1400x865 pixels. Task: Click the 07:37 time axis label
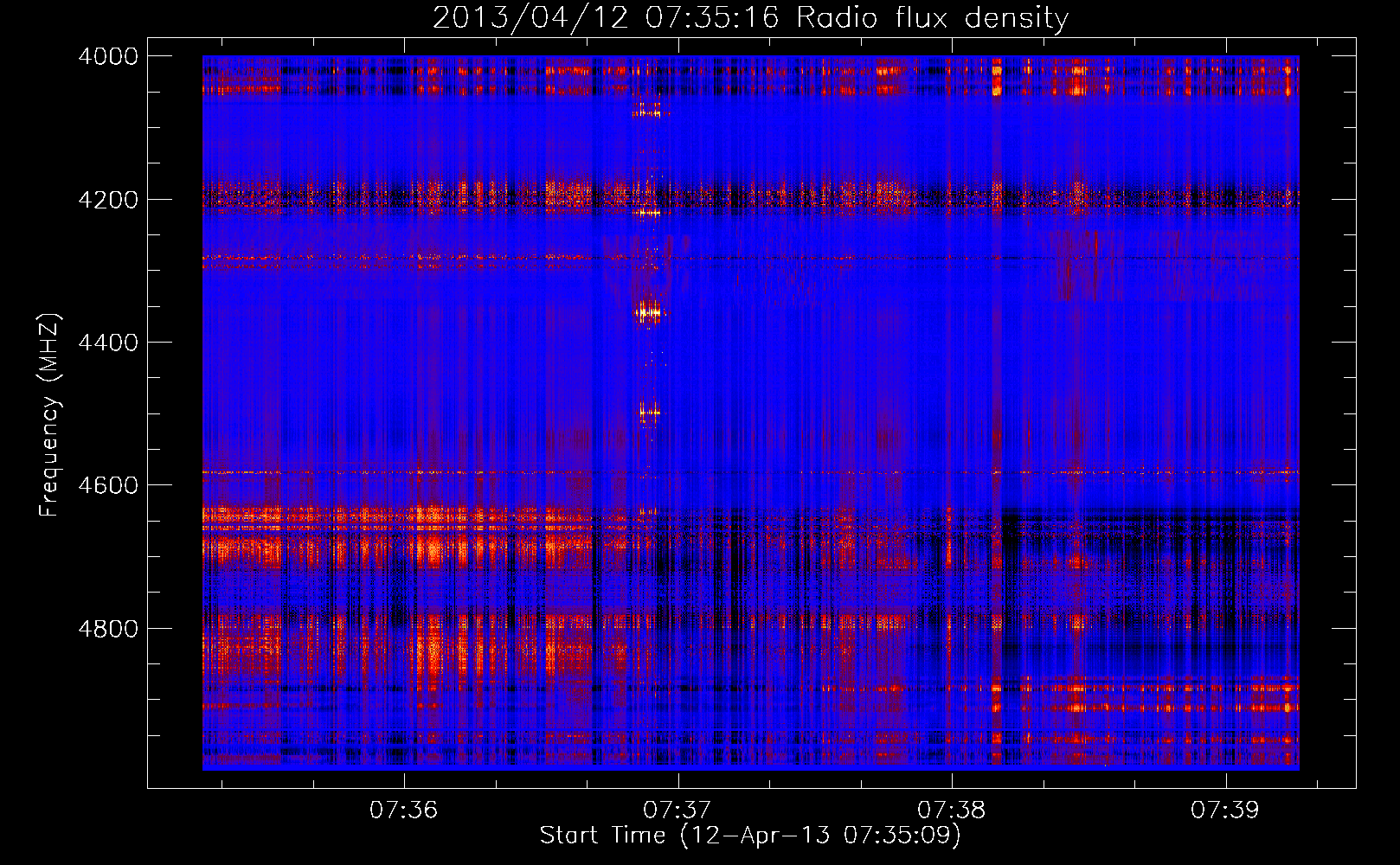(x=678, y=811)
